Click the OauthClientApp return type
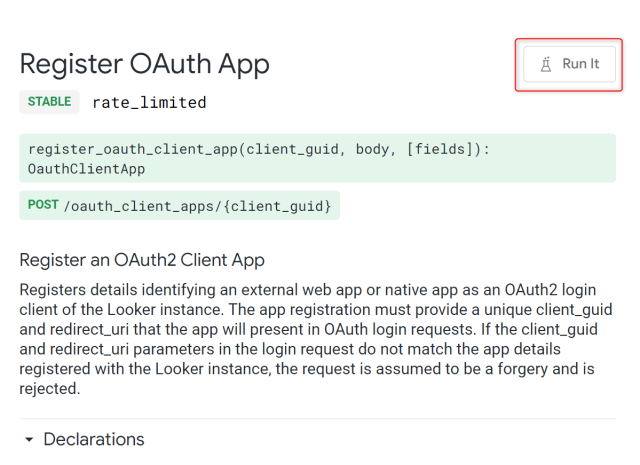Viewport: 640px width, 465px height. [86, 169]
